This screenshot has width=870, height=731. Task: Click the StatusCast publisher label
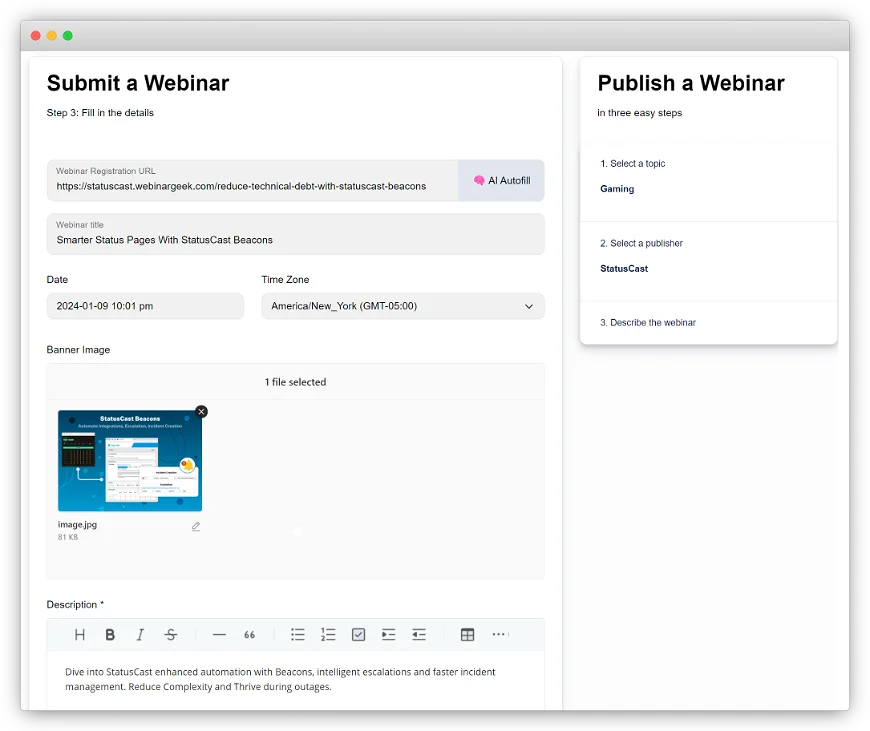[624, 269]
